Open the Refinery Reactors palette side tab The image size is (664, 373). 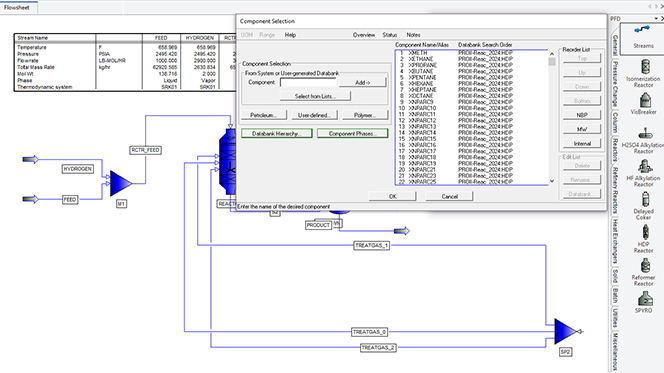point(615,190)
